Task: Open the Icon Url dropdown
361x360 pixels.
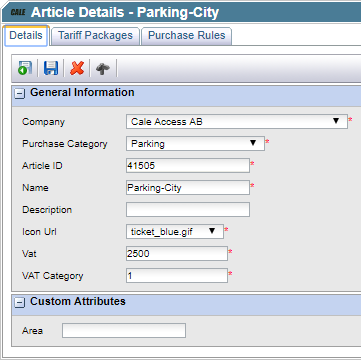Action: 175,231
